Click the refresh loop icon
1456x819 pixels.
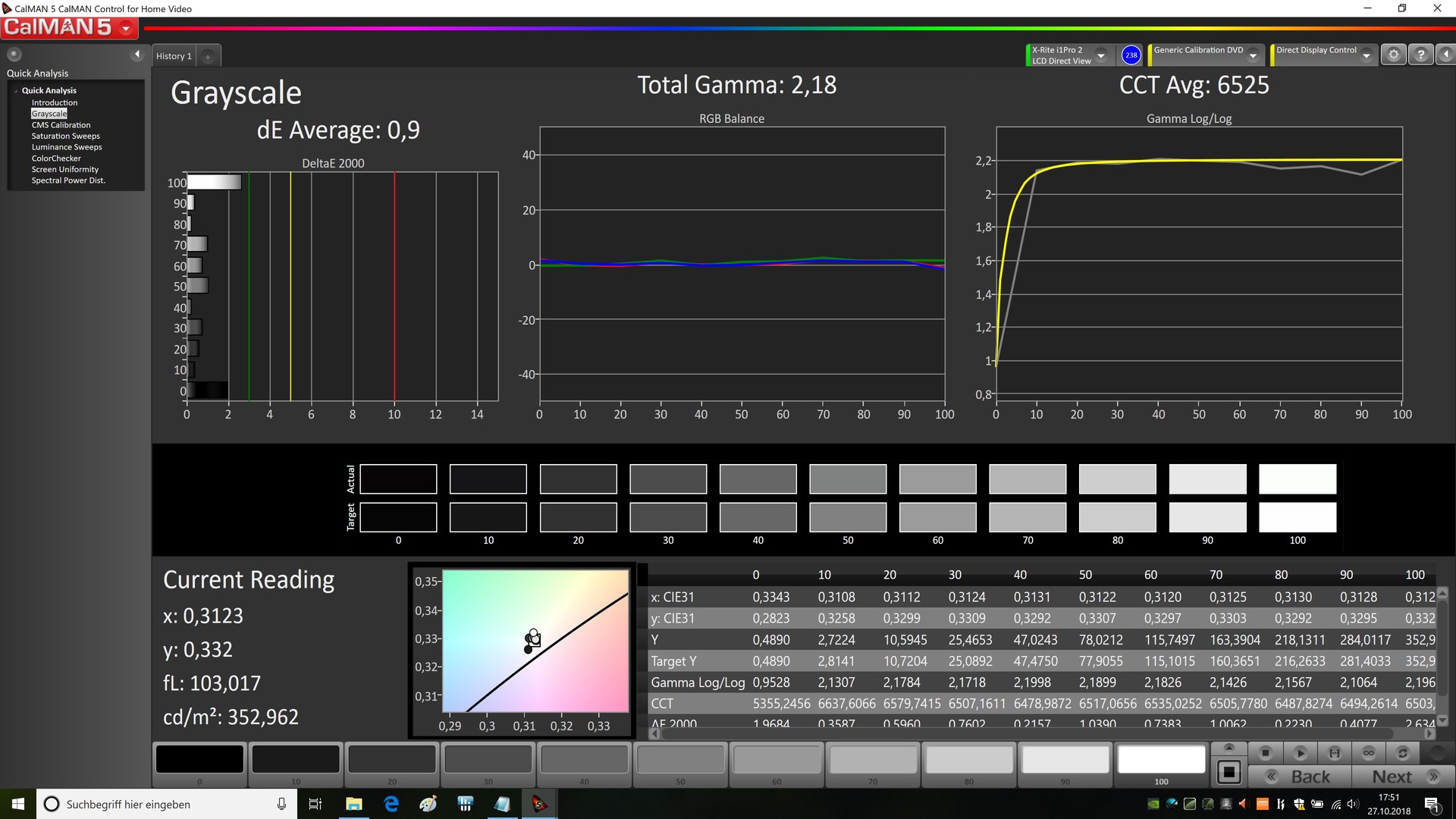[1402, 753]
